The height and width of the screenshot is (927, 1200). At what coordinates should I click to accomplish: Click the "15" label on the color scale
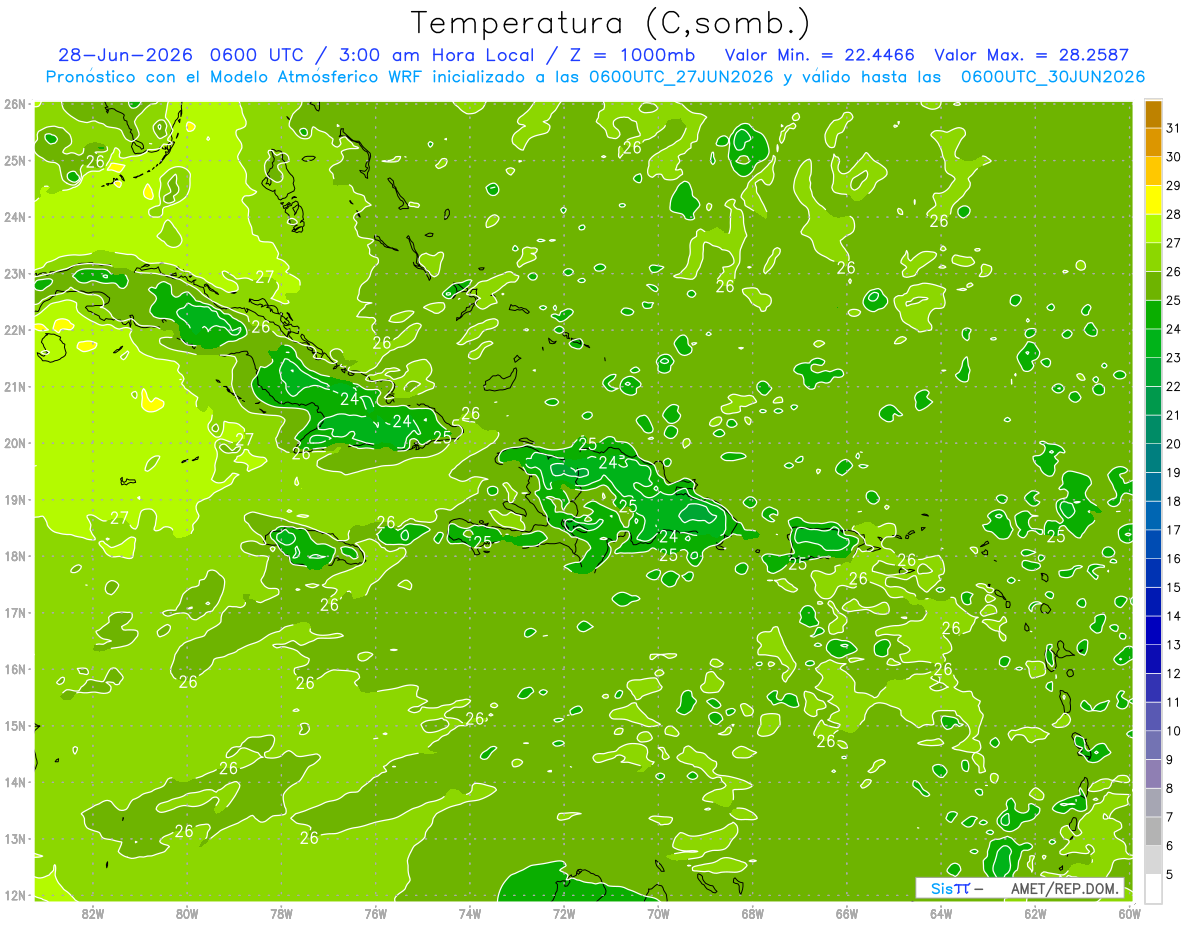(x=1174, y=587)
